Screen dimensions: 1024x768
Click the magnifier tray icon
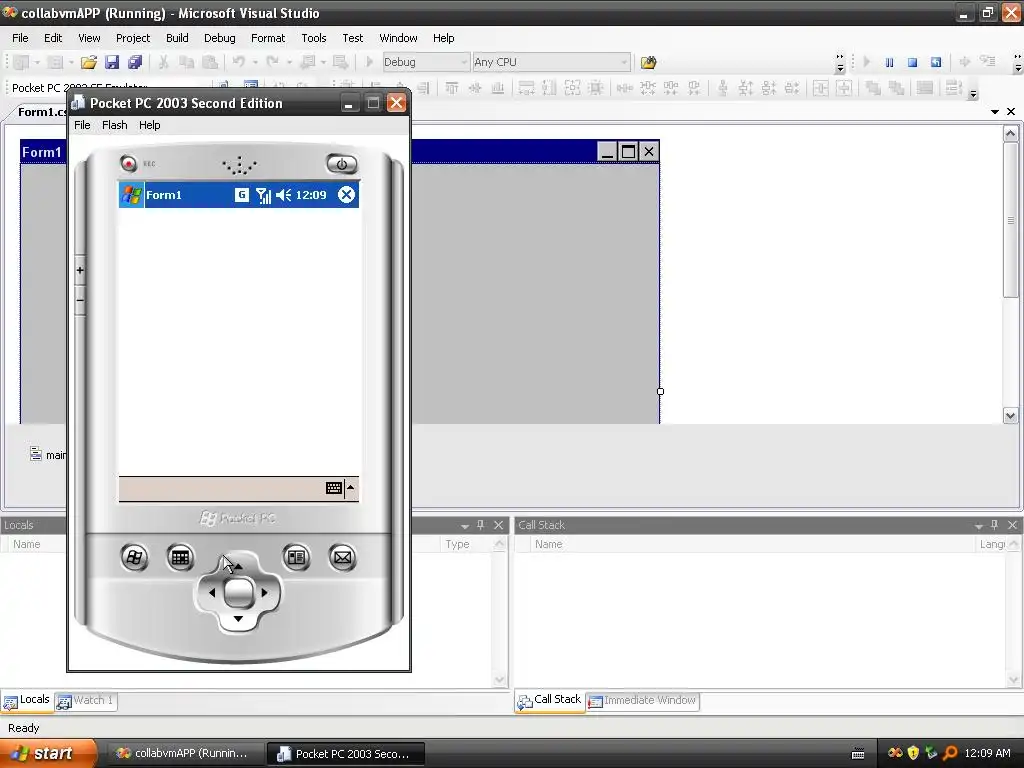point(950,753)
